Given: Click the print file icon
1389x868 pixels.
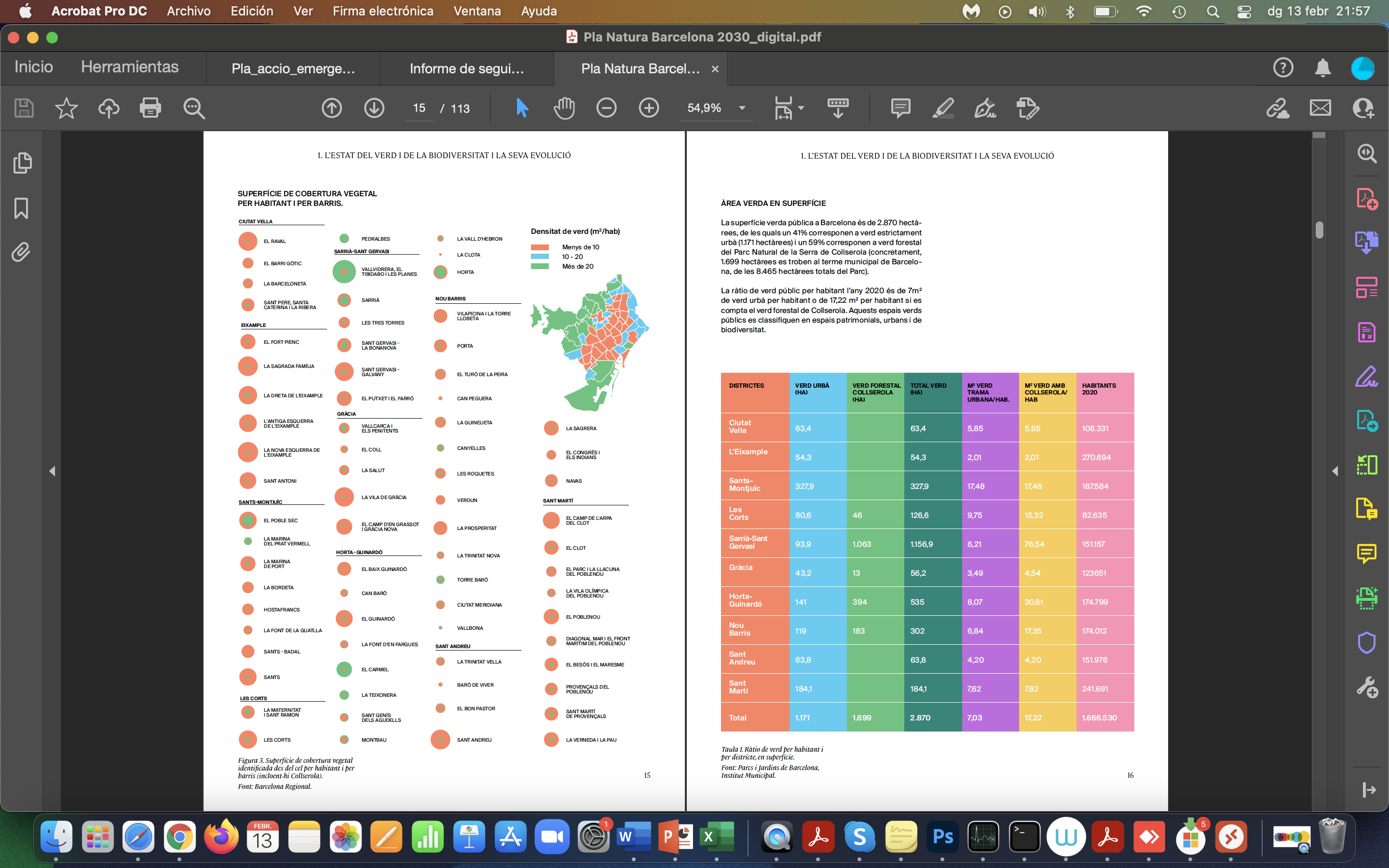Looking at the screenshot, I should 150,108.
